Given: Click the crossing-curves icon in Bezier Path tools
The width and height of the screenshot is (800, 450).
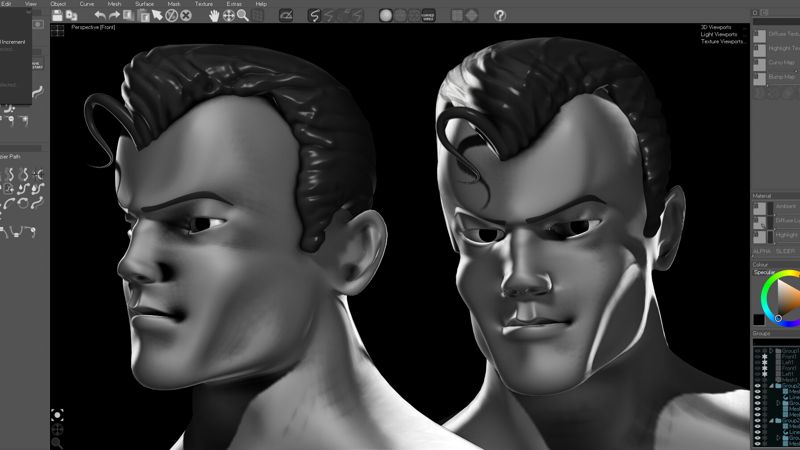Looking at the screenshot, I should tap(38, 174).
